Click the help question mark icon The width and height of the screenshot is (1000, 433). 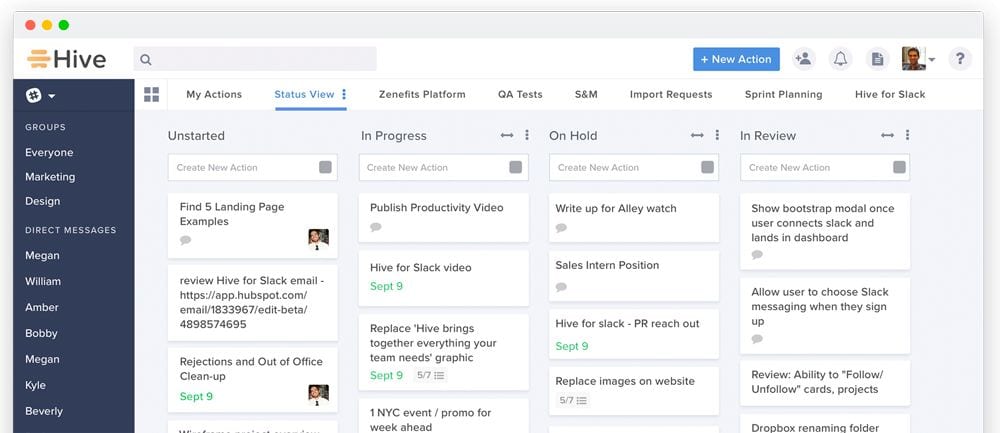point(959,59)
